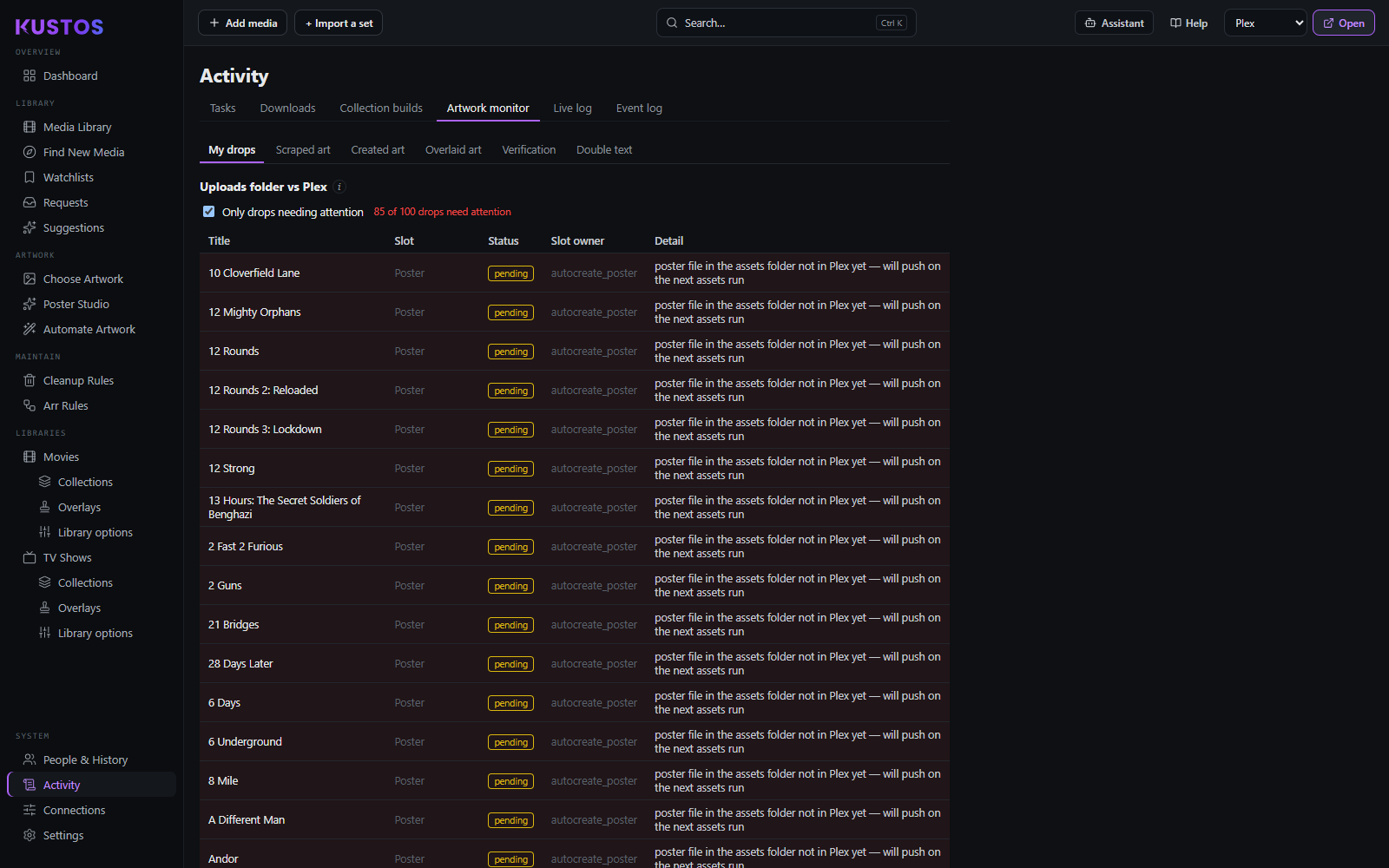Click the Find New Media compass icon
The width and height of the screenshot is (1389, 868).
[x=30, y=152]
